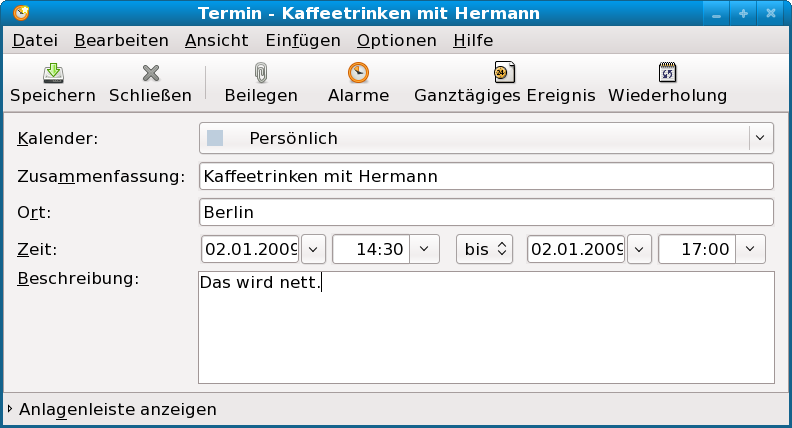Screen dimensions: 792x428
Task: Open the Datei menu
Action: point(35,40)
